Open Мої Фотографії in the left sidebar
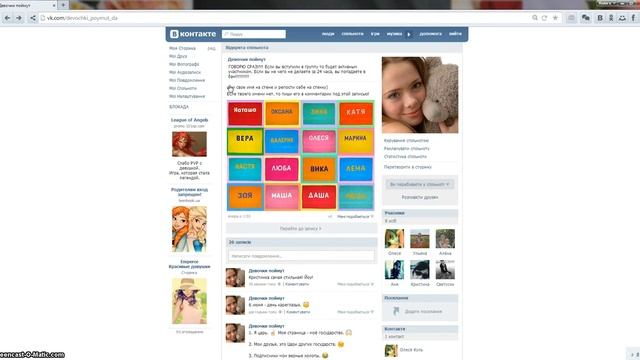The height and width of the screenshot is (360, 640). coord(184,64)
